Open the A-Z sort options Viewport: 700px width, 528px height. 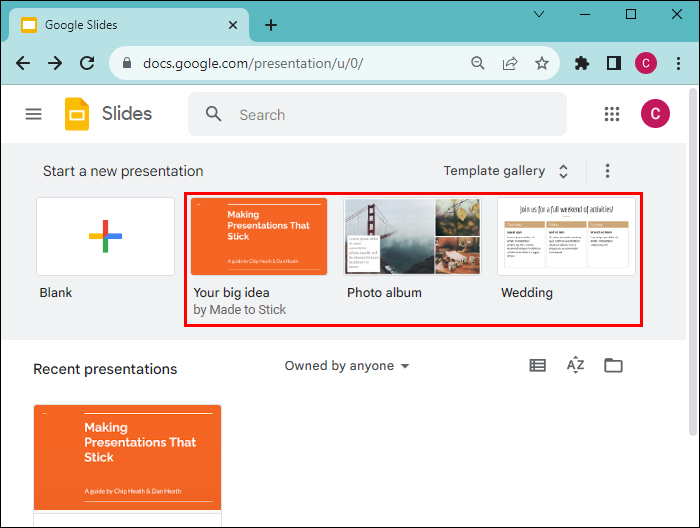pyautogui.click(x=575, y=366)
